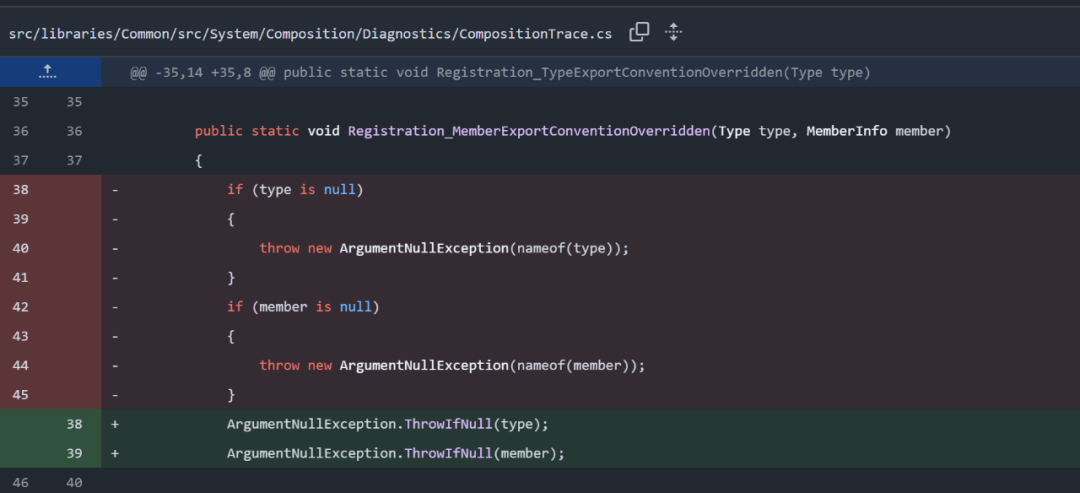This screenshot has width=1080, height=493.
Task: Click new line number 36
Action: (x=74, y=131)
